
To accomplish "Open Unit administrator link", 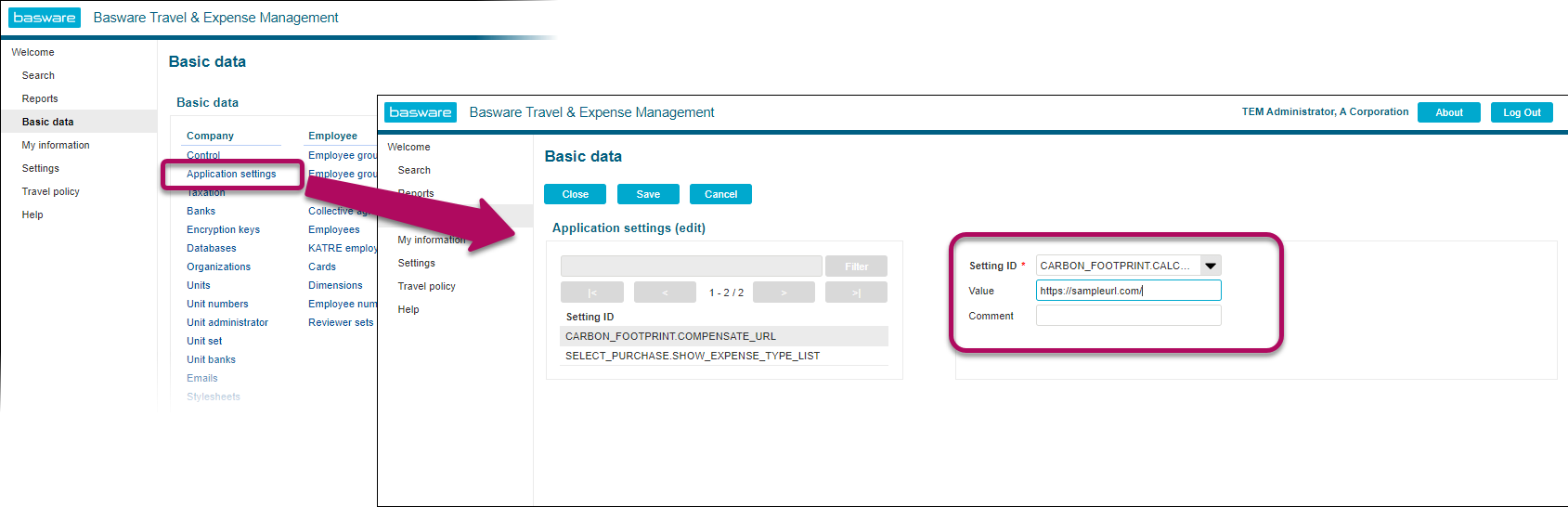I will pyautogui.click(x=227, y=322).
